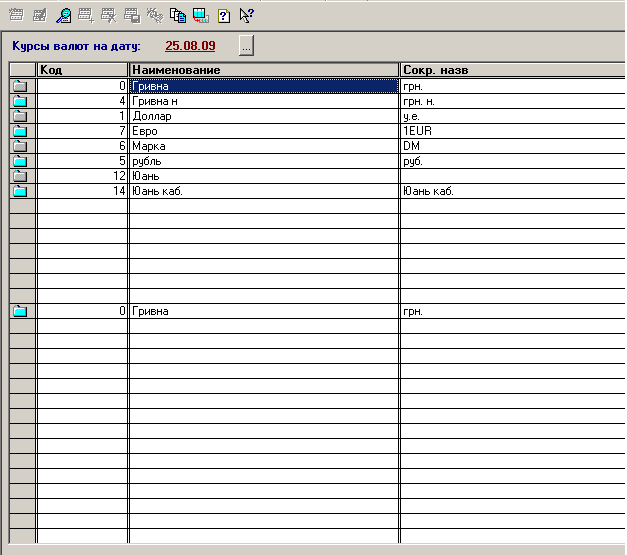This screenshot has height=555, width=627.
Task: Click the folder icon in the Евро row
Action: click(19, 131)
